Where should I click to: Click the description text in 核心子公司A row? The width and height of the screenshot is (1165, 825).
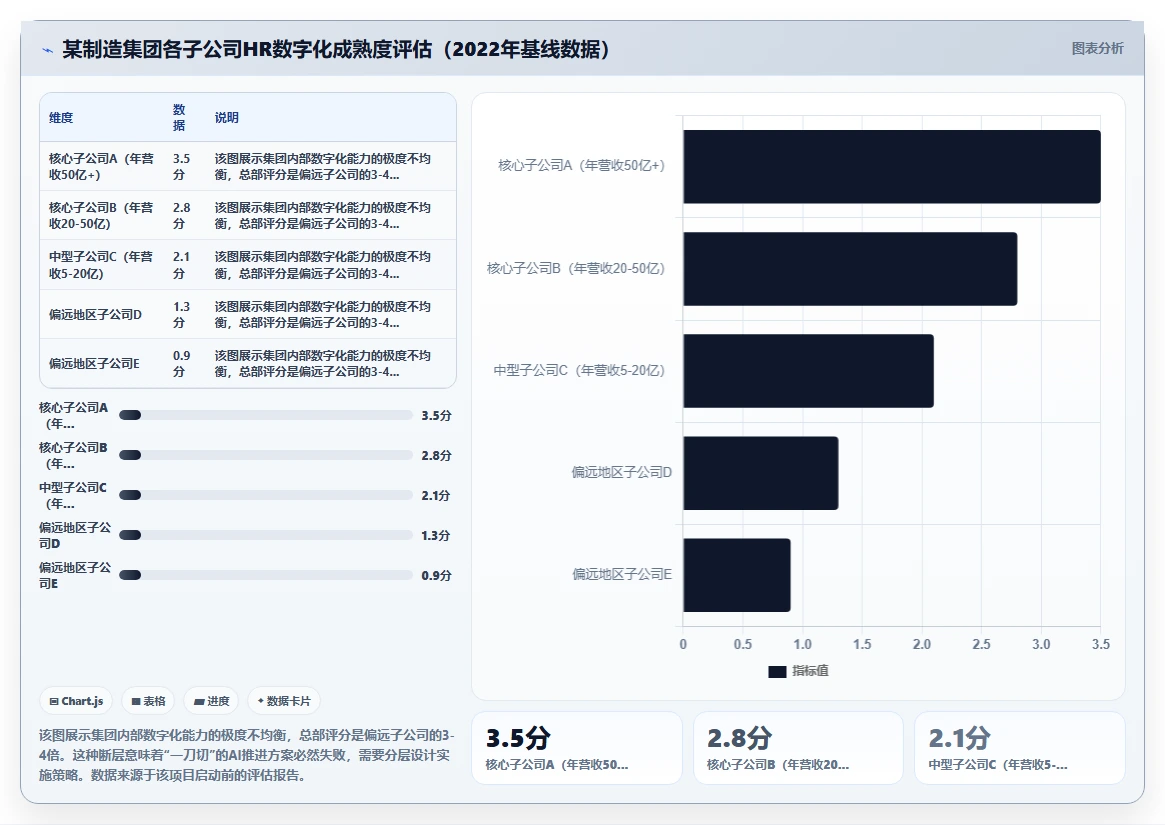[322, 166]
